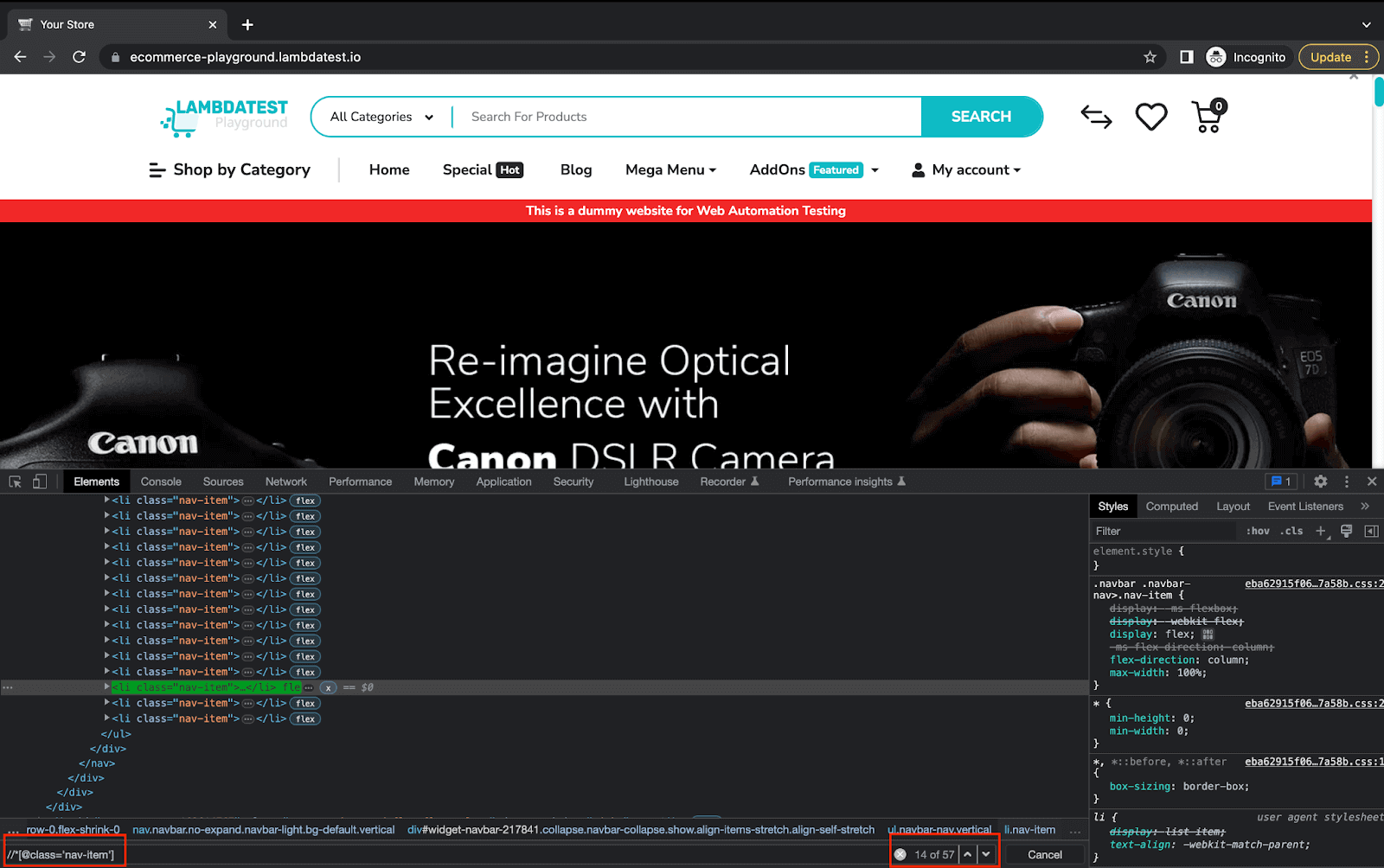Open Chrome three-dot menu beside Update
This screenshot has height=868, width=1384.
[x=1366, y=57]
